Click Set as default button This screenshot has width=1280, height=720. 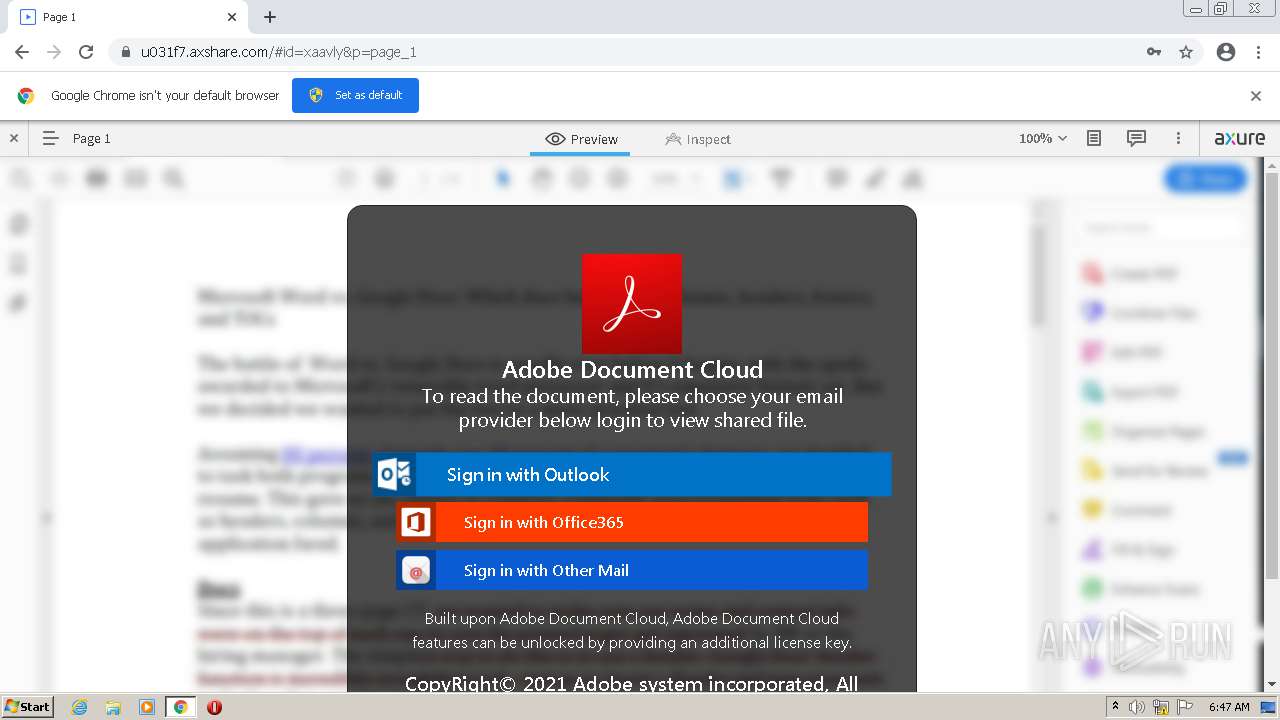point(355,95)
